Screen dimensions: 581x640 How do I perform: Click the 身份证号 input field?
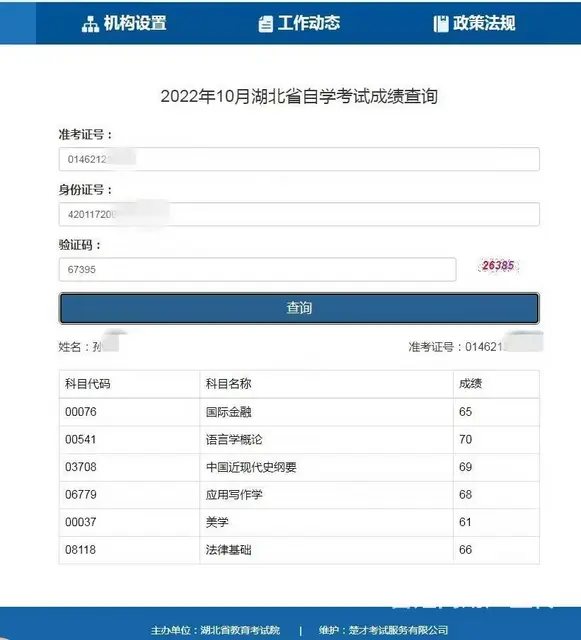coord(299,214)
